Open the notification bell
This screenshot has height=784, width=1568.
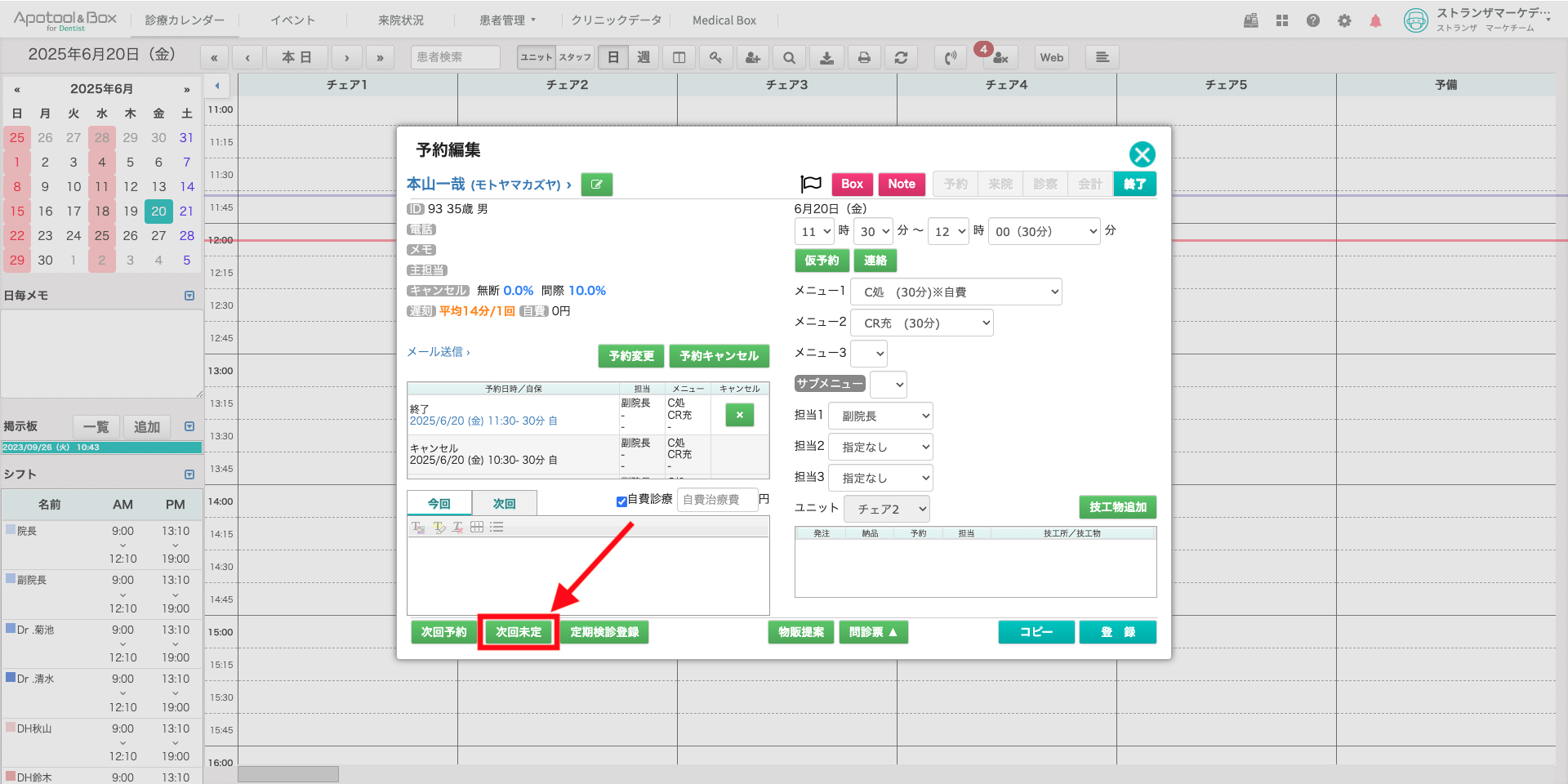coord(1375,20)
